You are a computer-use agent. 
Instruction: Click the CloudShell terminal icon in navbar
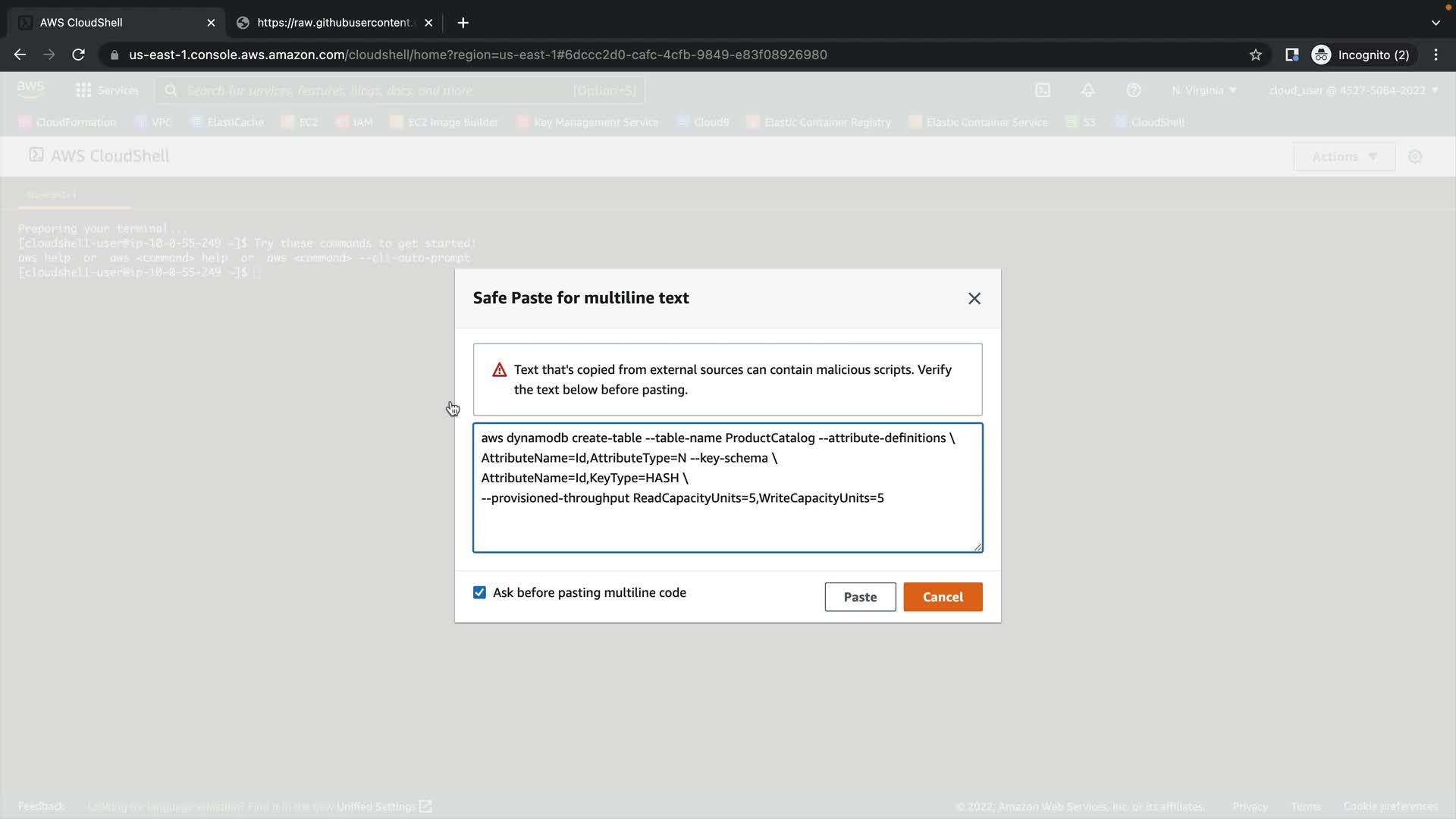[x=1043, y=90]
